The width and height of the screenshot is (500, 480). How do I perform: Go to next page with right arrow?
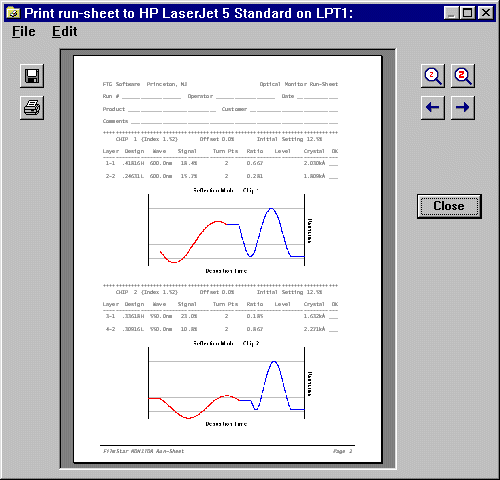click(x=463, y=108)
